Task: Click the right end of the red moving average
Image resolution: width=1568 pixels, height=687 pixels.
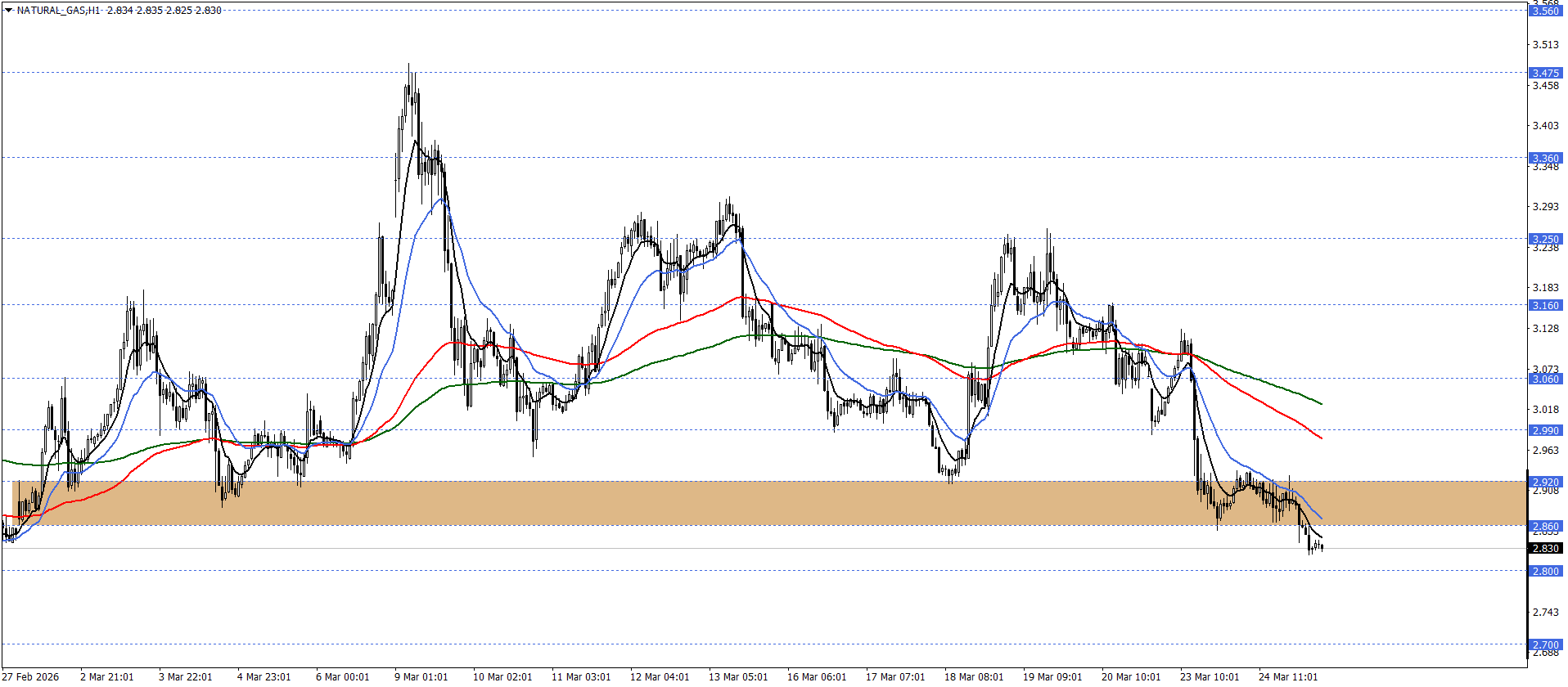Action: click(1321, 438)
